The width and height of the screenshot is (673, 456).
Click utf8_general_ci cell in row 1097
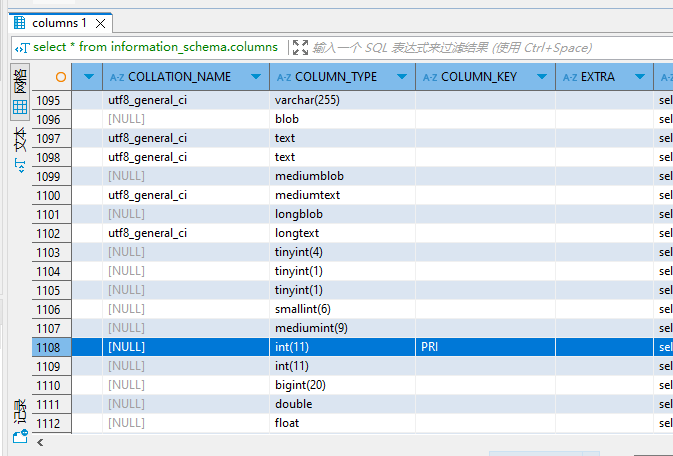point(186,138)
